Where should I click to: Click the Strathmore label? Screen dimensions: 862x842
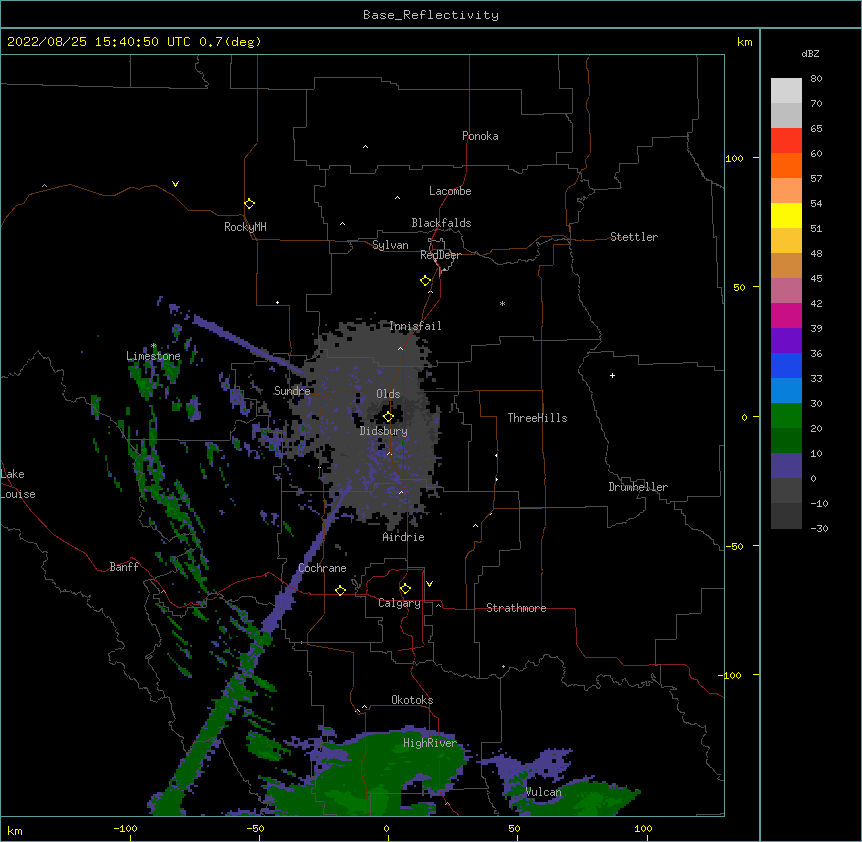pos(516,608)
